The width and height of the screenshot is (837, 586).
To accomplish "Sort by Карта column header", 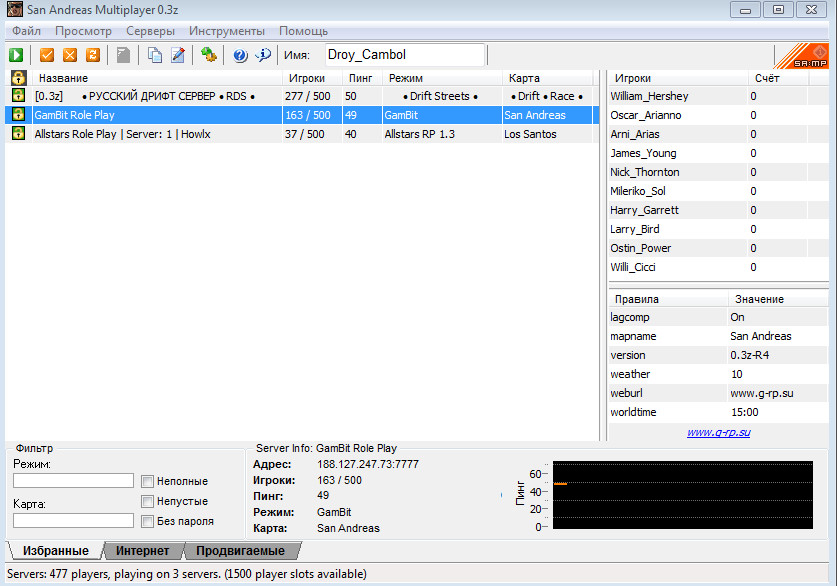I will click(x=548, y=78).
